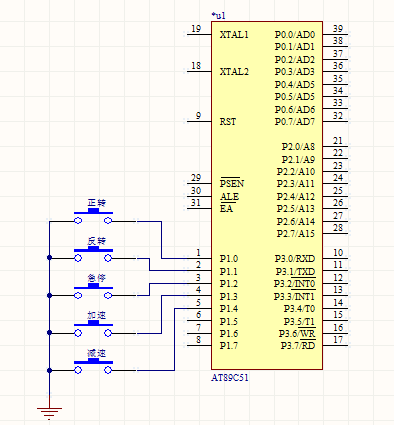The image size is (394, 425).
Task: Click the wire junction dot beside 反转 switch
Action: coord(49,258)
